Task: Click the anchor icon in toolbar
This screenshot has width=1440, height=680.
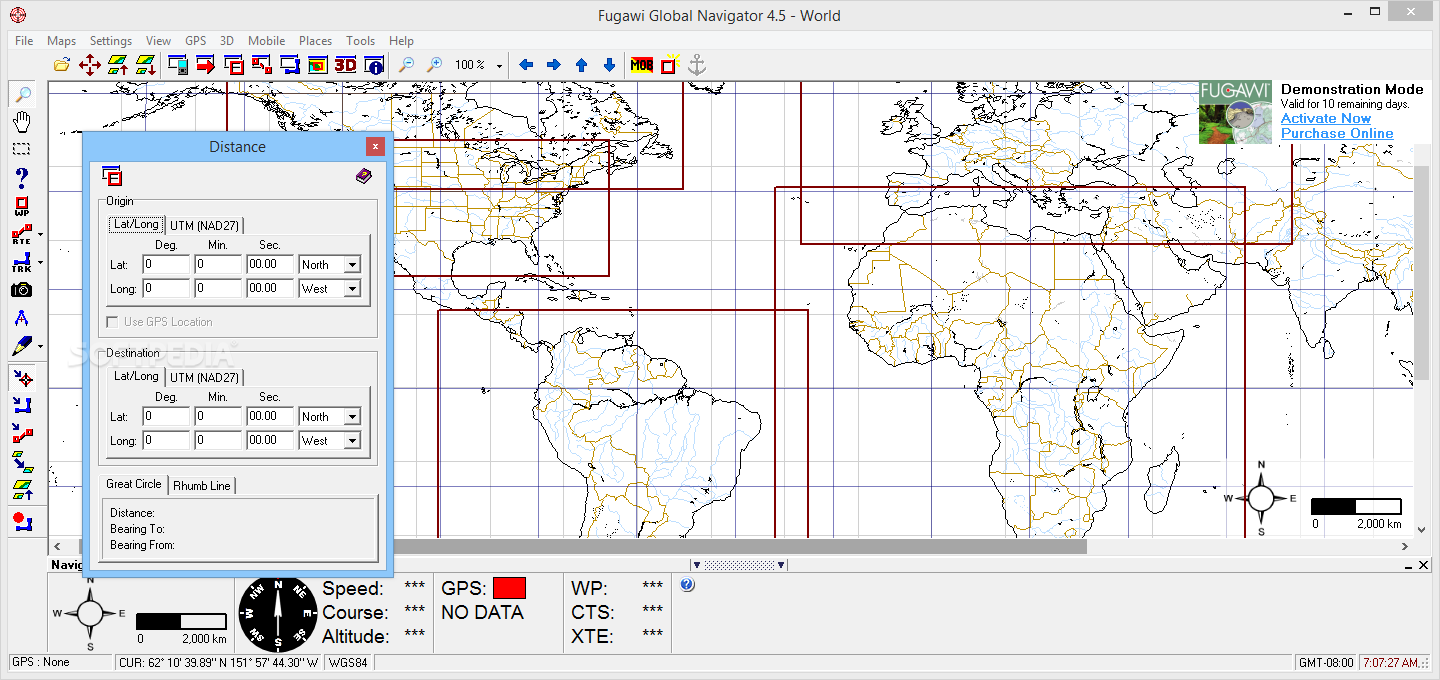Action: click(697, 65)
